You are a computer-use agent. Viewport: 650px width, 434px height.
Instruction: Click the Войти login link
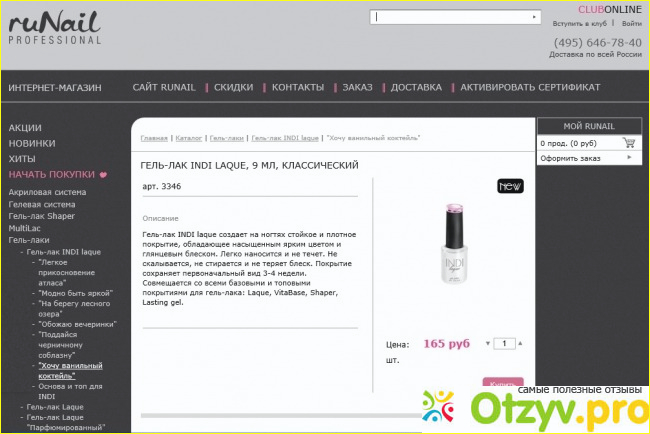coord(631,24)
